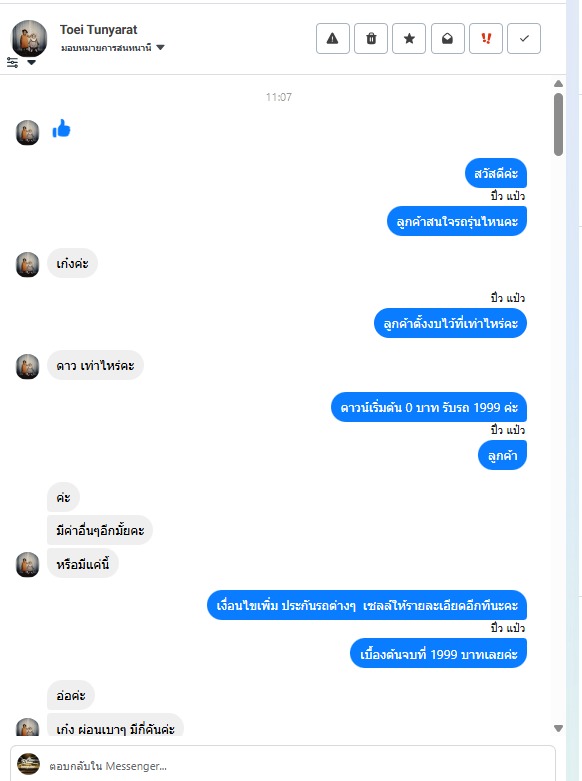Mark conversation unread with envelope icon
The height and width of the screenshot is (781, 582).
point(447,38)
